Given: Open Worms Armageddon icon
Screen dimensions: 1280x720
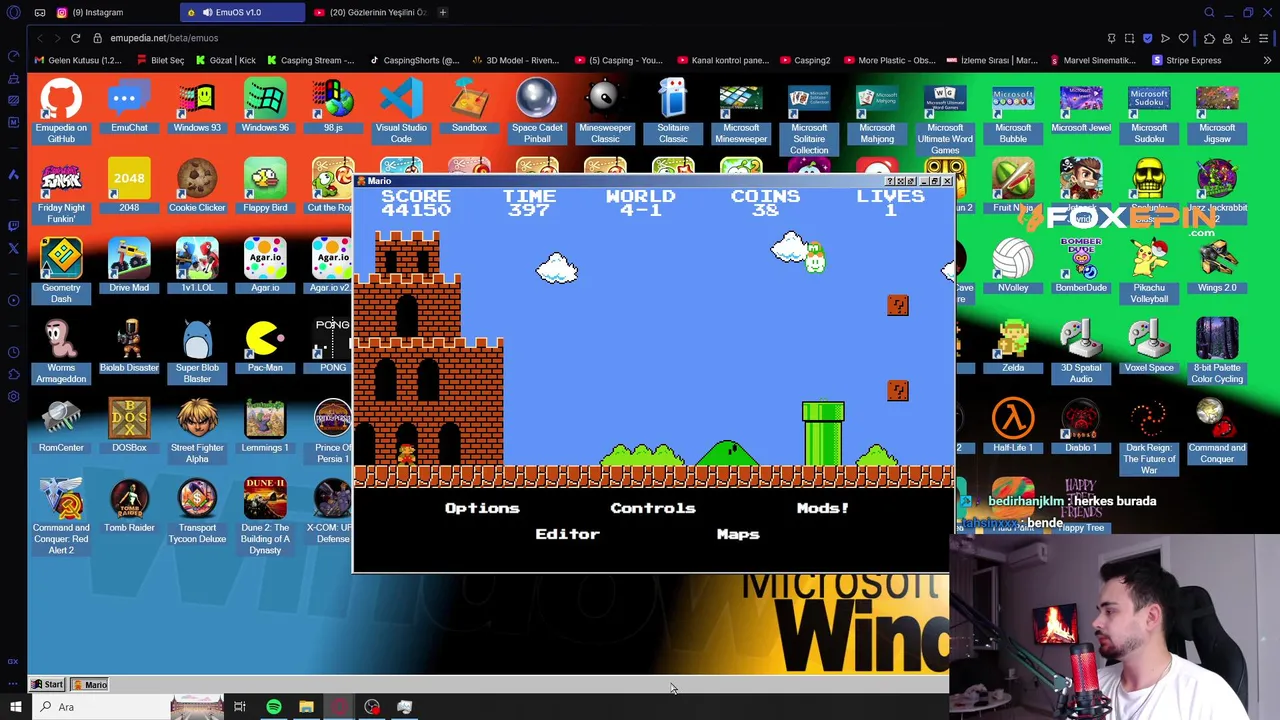Looking at the screenshot, I should (61, 350).
